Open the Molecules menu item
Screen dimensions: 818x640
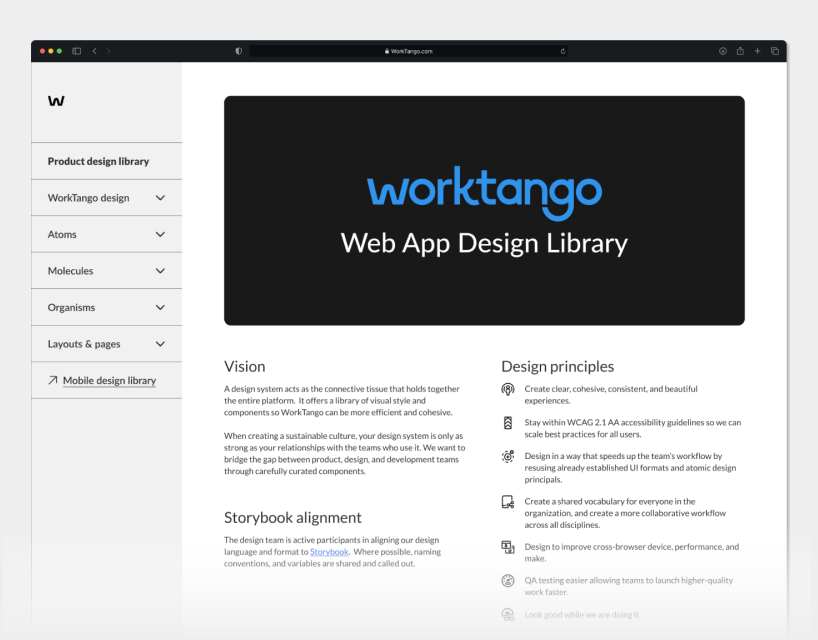coord(106,271)
